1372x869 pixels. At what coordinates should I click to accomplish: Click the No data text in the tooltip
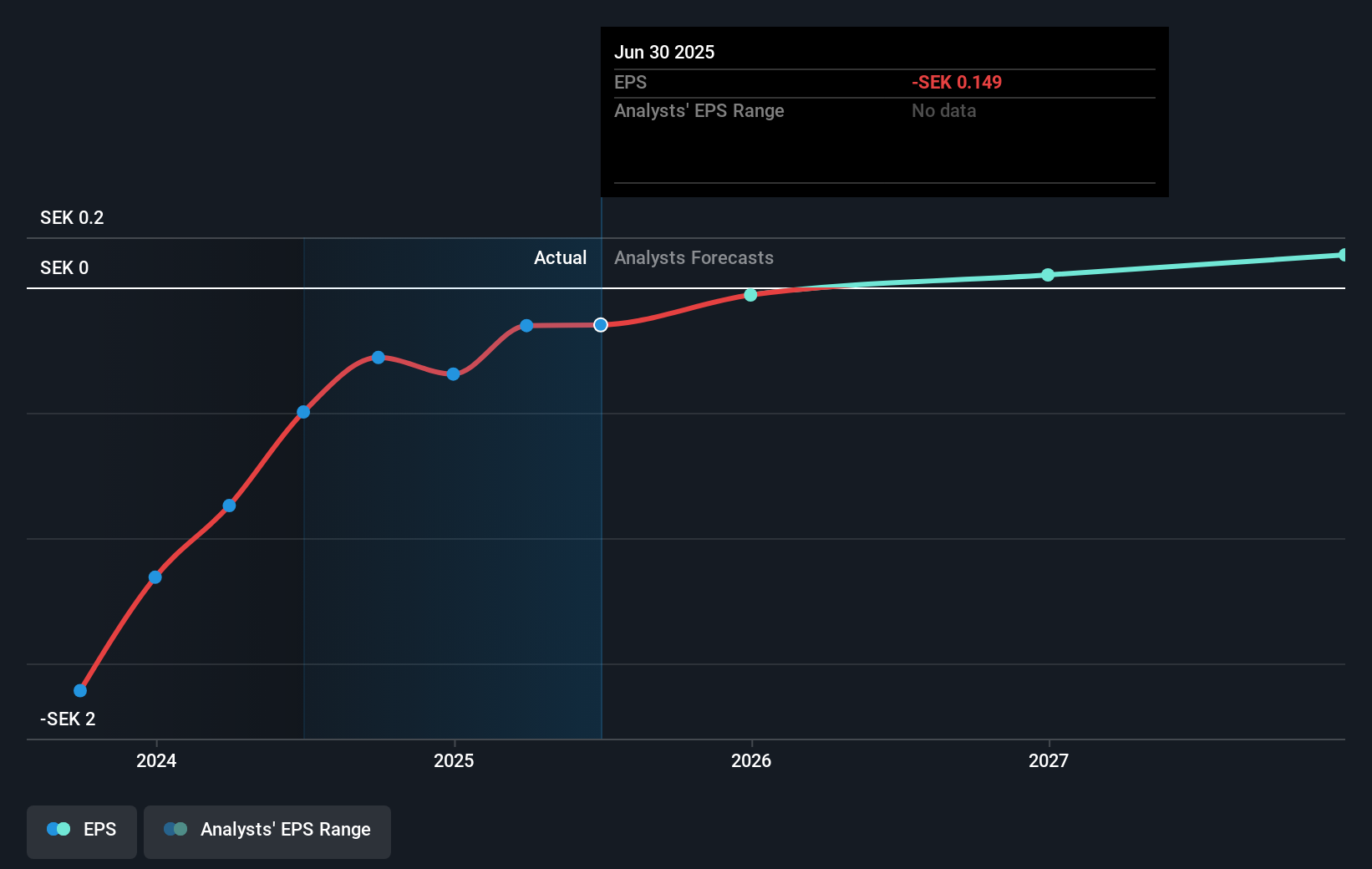(943, 110)
